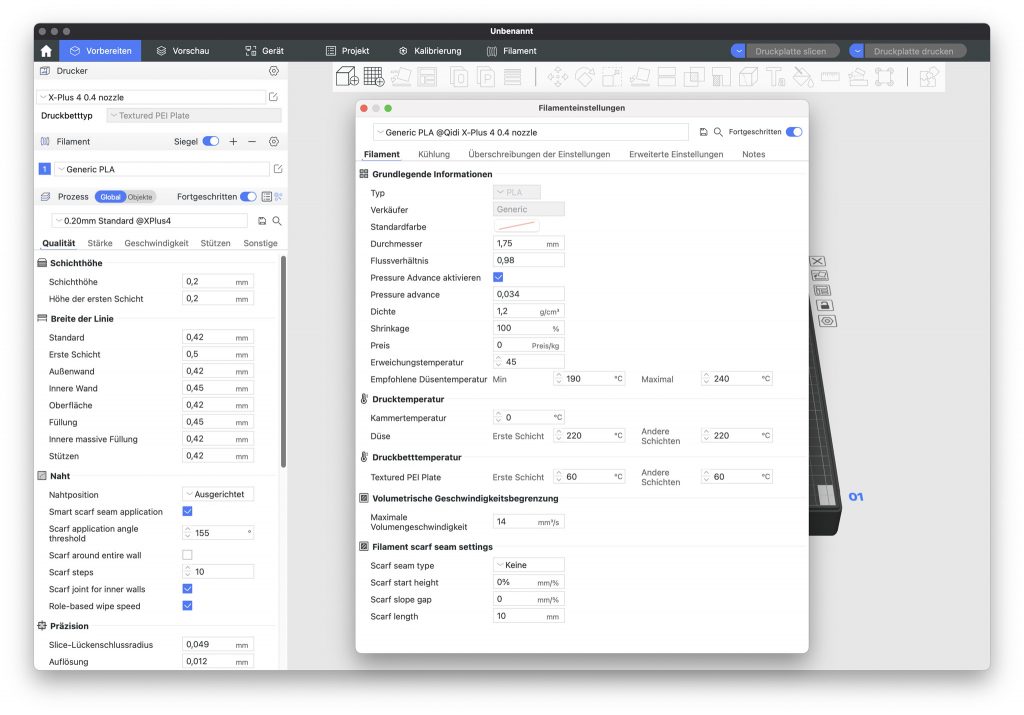Image resolution: width=1024 pixels, height=715 pixels.
Task: Add a filament with the plus icon
Action: click(x=234, y=142)
